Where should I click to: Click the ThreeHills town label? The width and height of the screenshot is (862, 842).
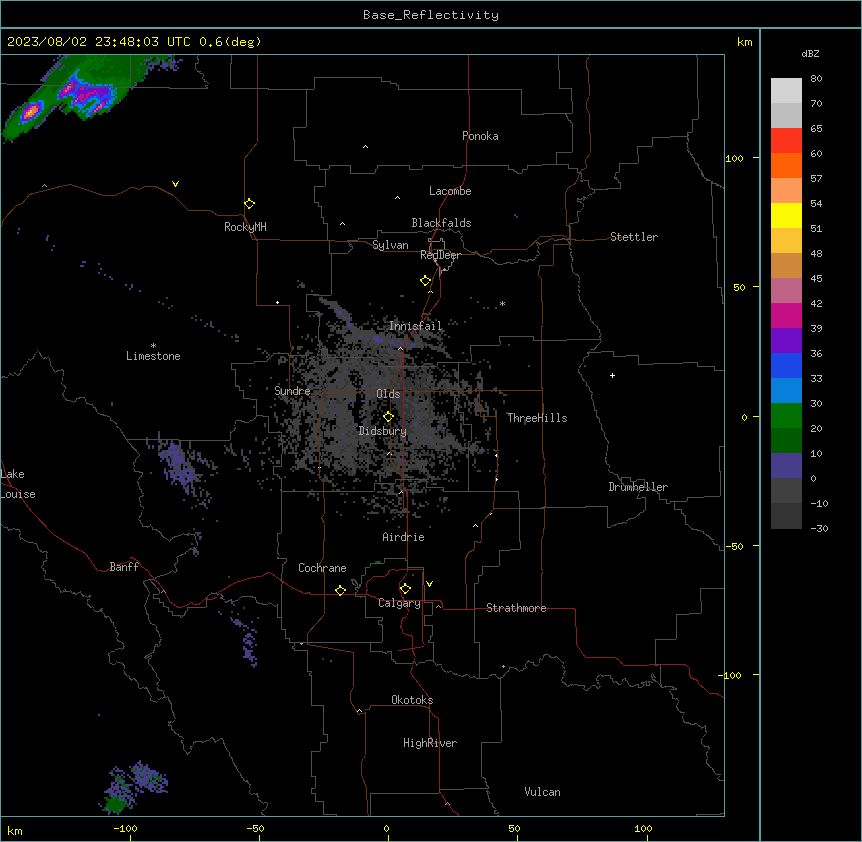point(537,418)
